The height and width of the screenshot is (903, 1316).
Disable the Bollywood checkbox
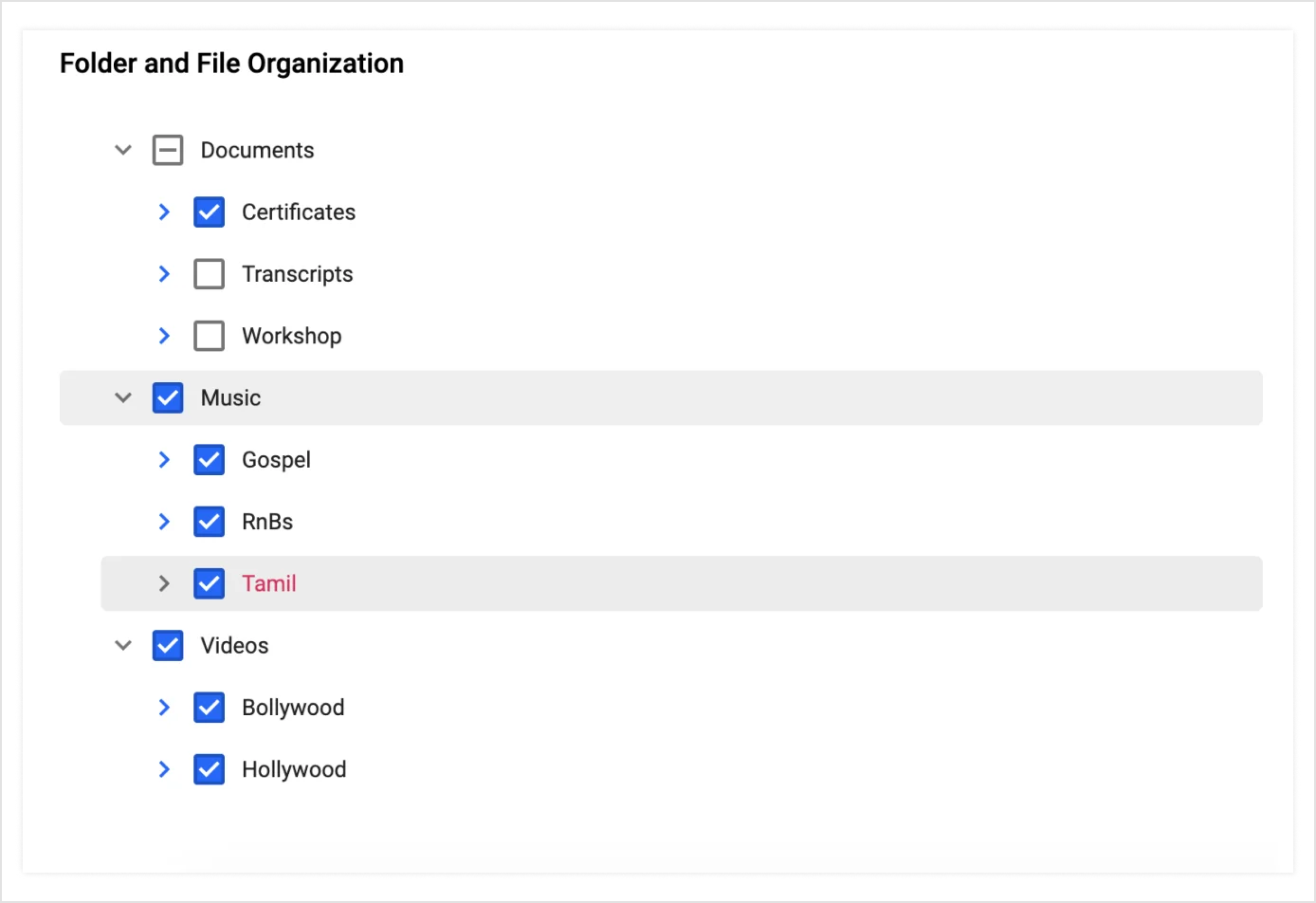click(209, 707)
